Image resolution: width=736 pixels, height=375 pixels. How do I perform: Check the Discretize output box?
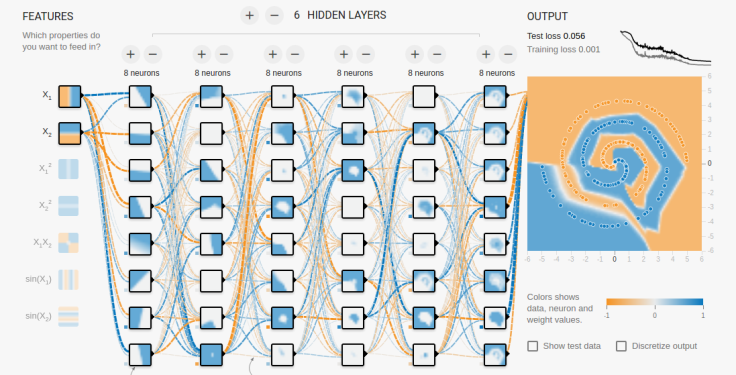coord(621,346)
